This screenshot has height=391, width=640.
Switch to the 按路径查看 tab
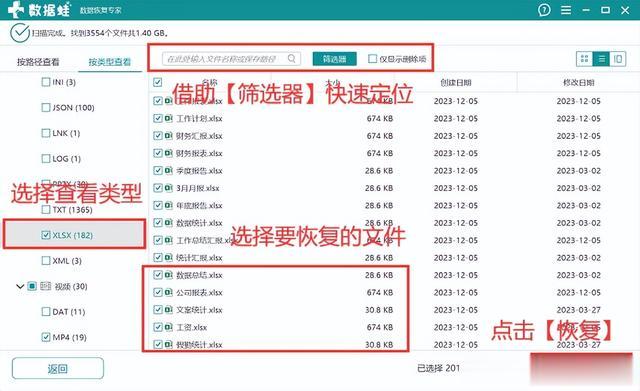click(38, 62)
